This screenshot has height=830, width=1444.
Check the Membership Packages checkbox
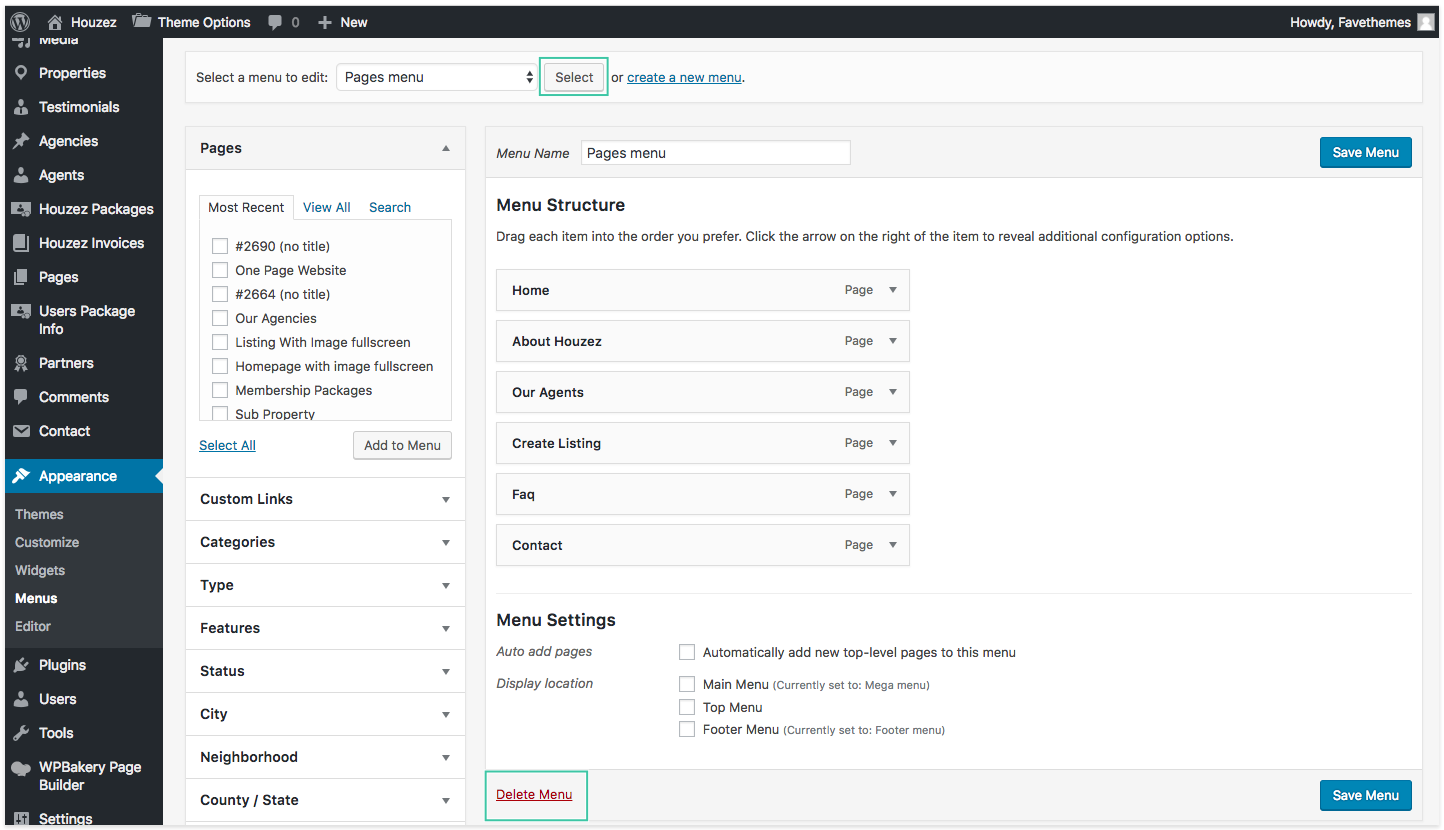pyautogui.click(x=220, y=390)
